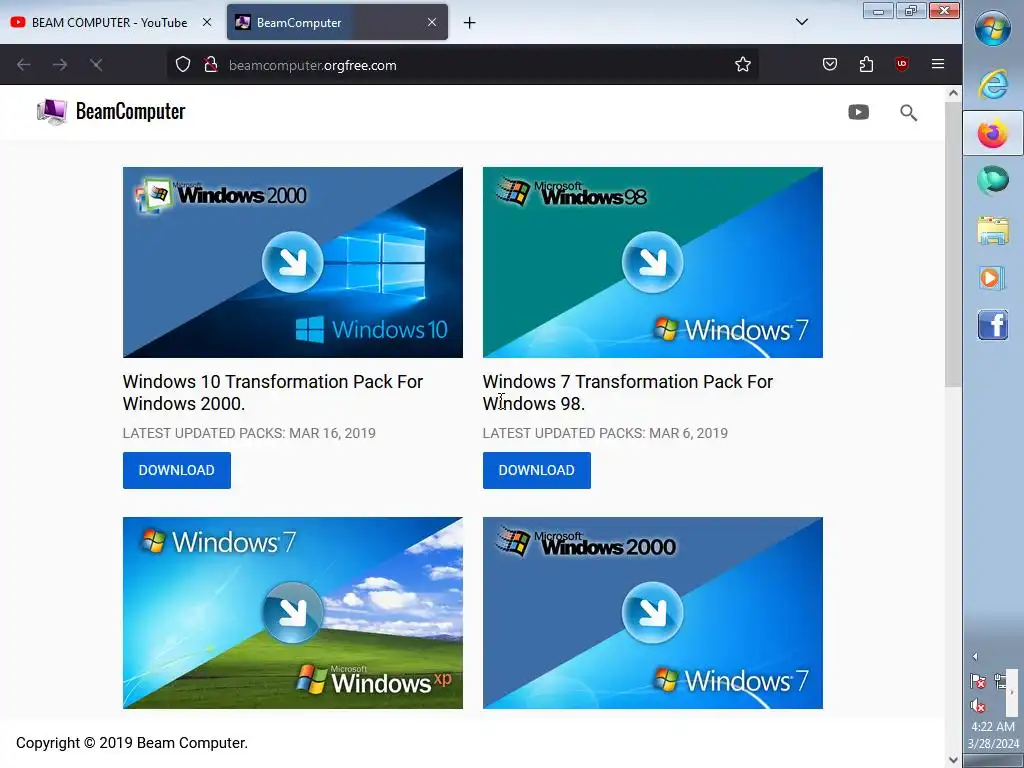The image size is (1024, 768).
Task: Open the Windows 7 to Windows XP thumbnail
Action: tap(293, 613)
